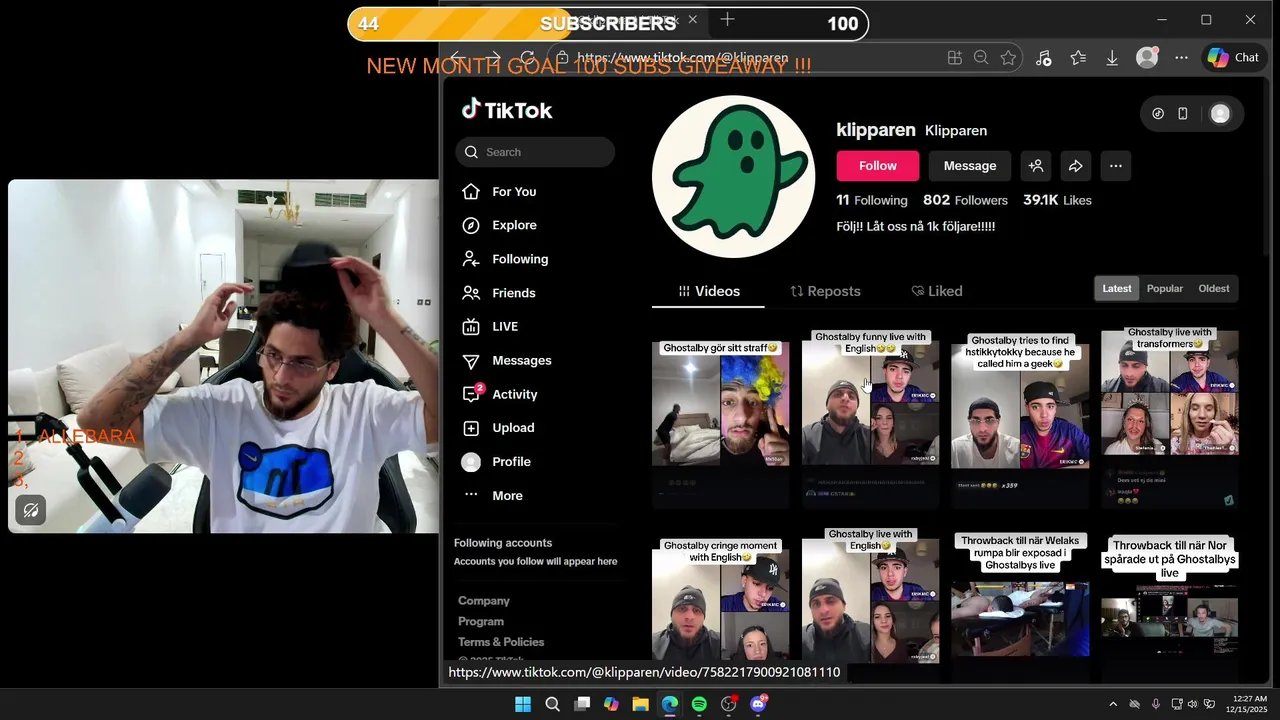1280x720 pixels.
Task: Click the add-friend icon next to Message
Action: pos(1036,166)
